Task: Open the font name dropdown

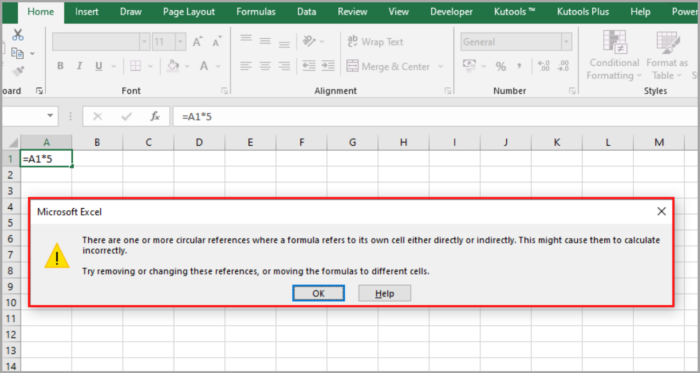Action: click(x=144, y=42)
